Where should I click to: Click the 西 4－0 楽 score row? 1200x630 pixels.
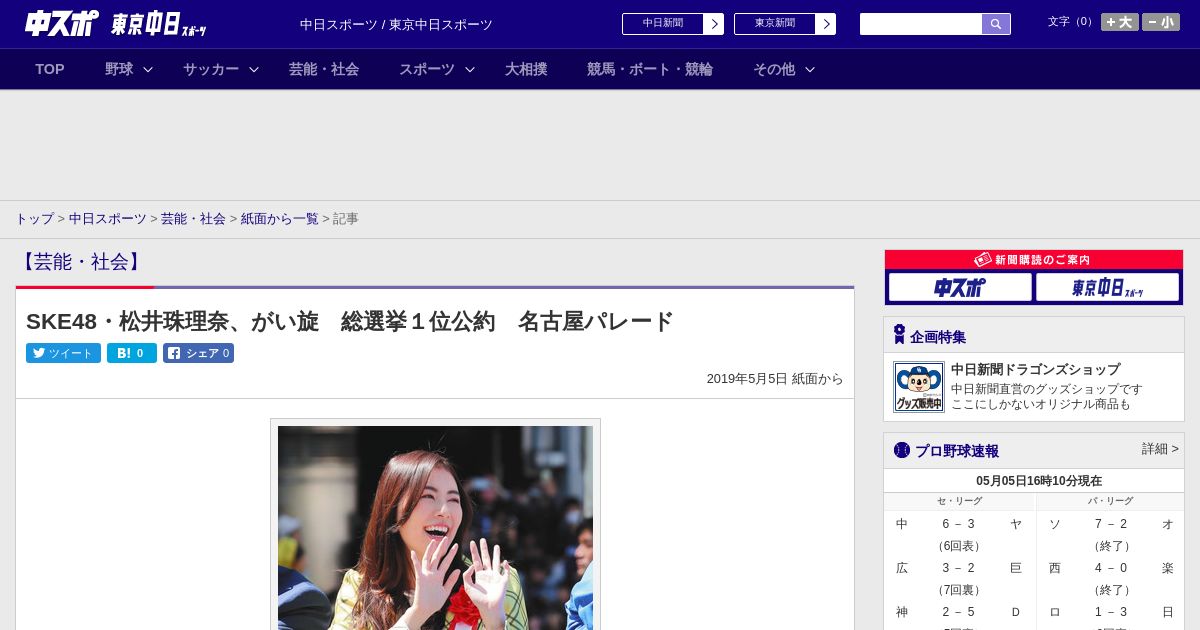1110,568
